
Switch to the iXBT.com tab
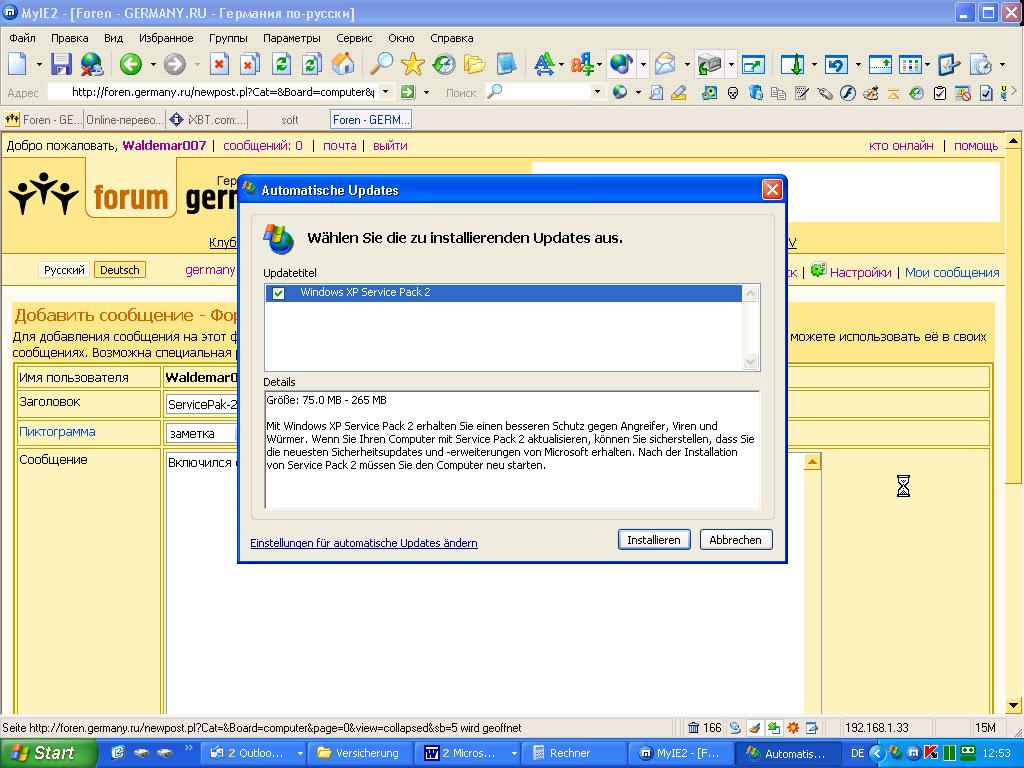point(208,120)
